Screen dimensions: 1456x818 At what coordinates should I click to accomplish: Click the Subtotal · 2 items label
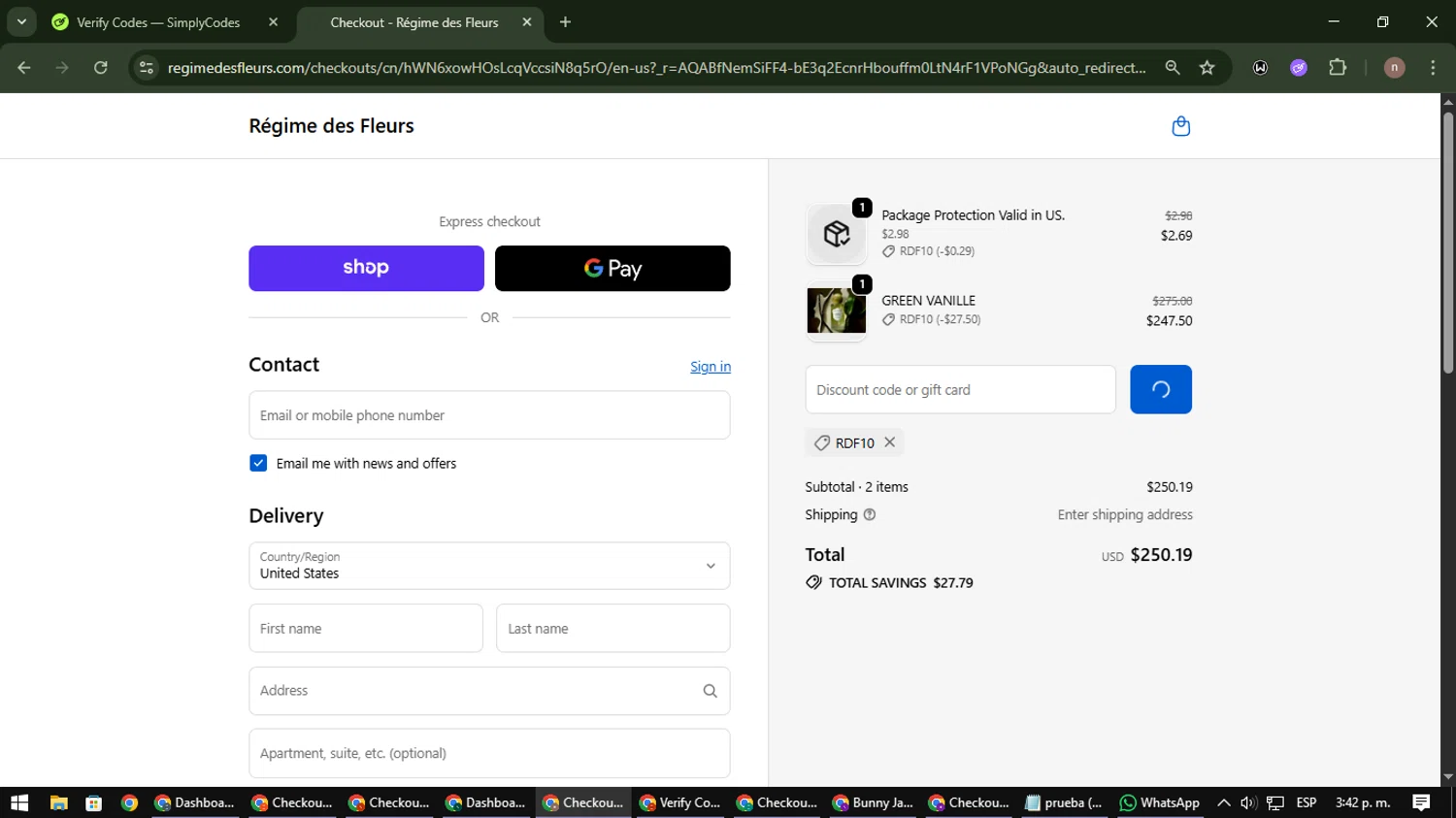pyautogui.click(x=856, y=487)
